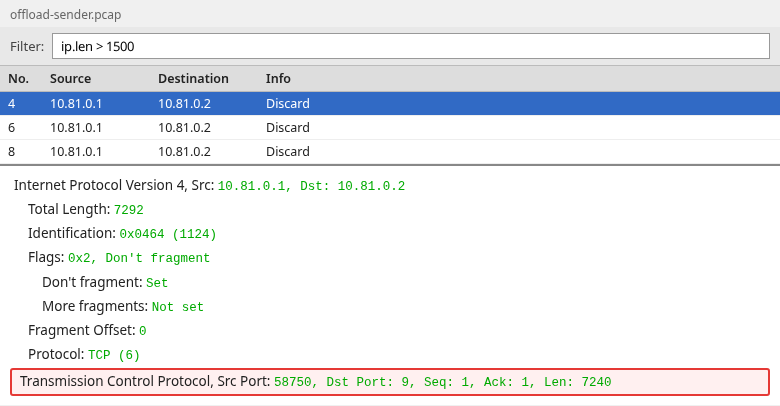Click the Source column header
This screenshot has height=406, width=780.
point(70,79)
